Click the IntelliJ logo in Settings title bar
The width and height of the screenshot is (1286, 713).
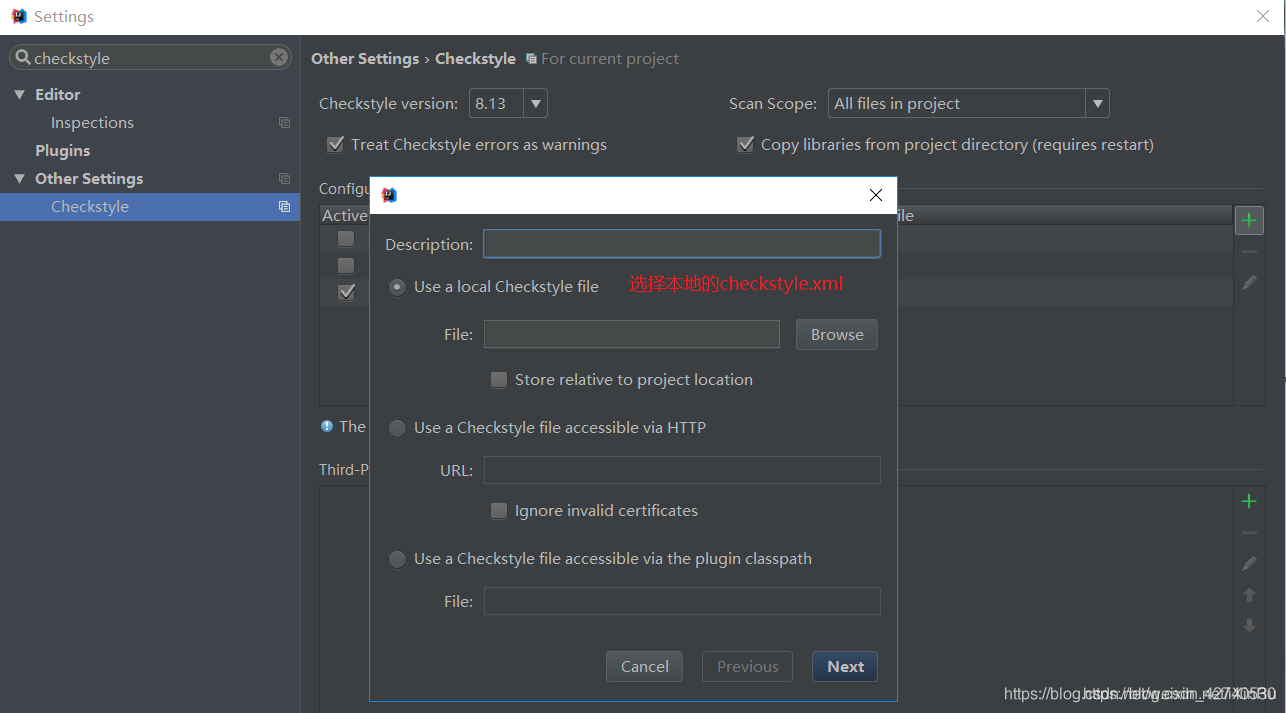(x=18, y=16)
